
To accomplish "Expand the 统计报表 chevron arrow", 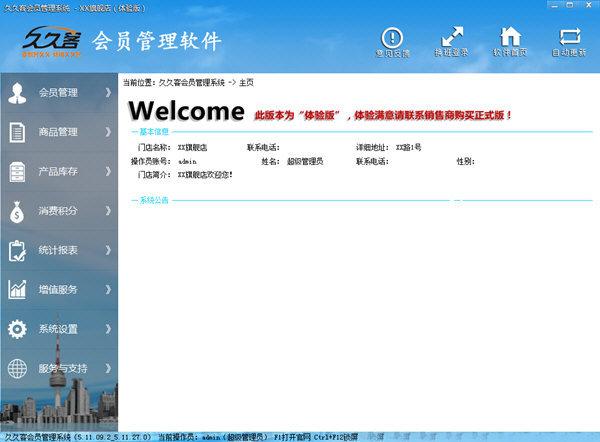I will coord(108,250).
